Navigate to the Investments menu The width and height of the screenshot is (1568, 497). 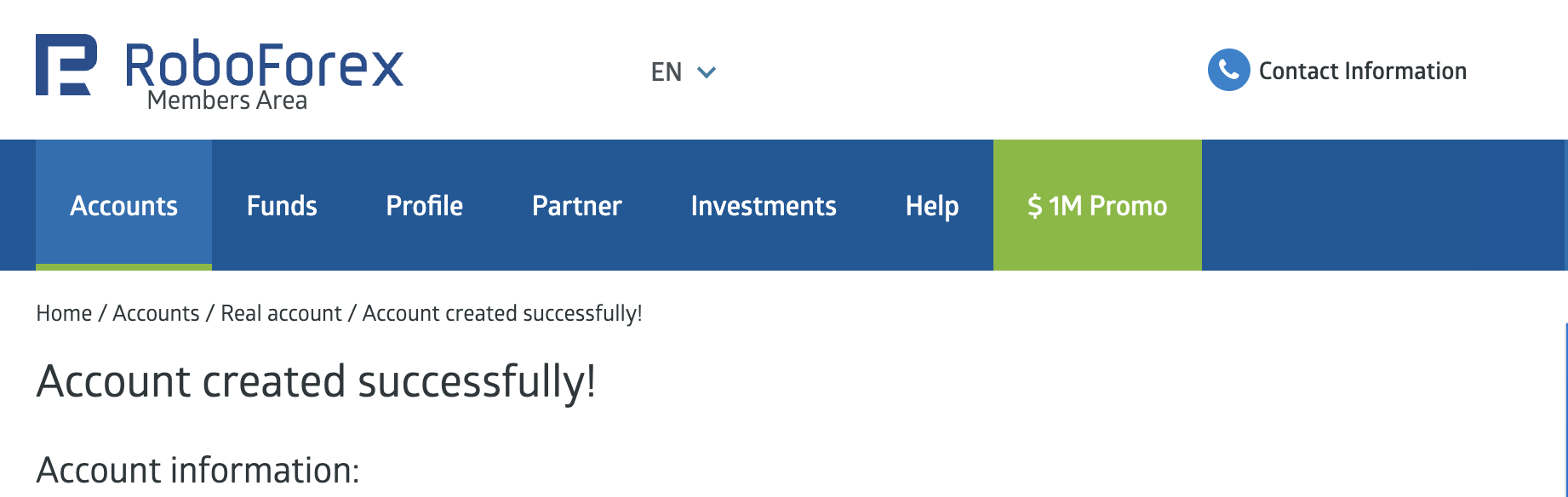[x=764, y=206]
